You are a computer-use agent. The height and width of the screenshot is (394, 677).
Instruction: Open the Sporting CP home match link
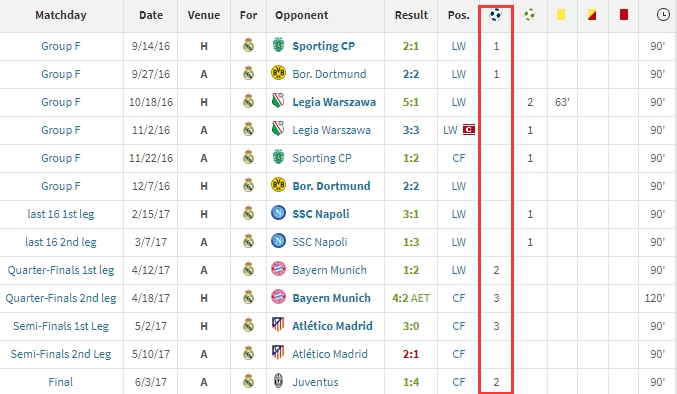click(x=323, y=46)
